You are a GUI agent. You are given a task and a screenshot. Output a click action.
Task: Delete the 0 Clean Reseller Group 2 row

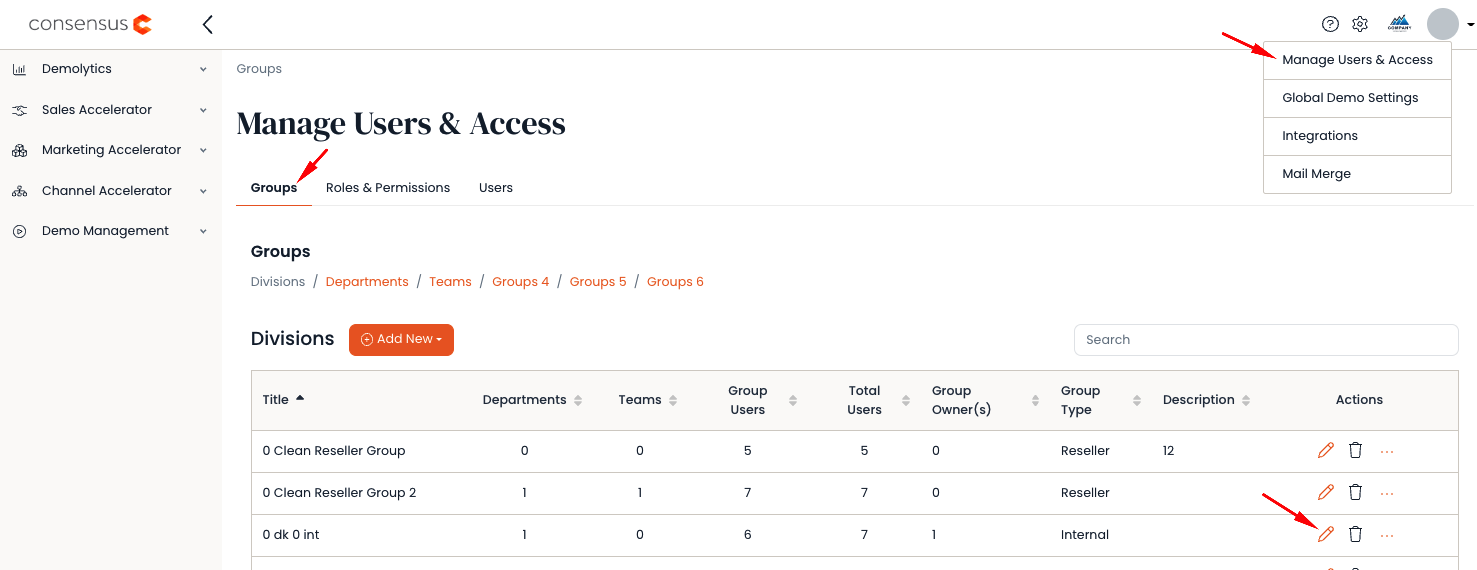pos(1356,493)
